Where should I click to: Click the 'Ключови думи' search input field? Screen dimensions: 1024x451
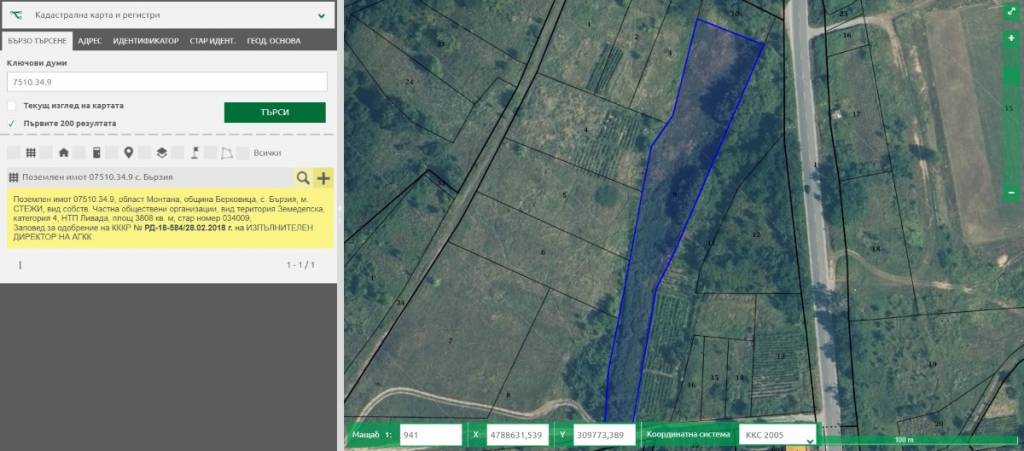click(166, 81)
